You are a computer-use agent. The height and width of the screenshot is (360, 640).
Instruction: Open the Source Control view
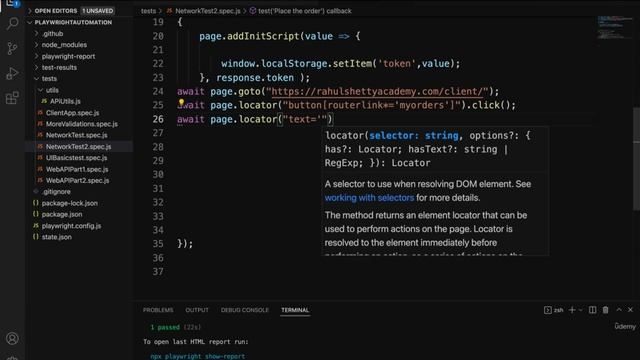pos(13,49)
